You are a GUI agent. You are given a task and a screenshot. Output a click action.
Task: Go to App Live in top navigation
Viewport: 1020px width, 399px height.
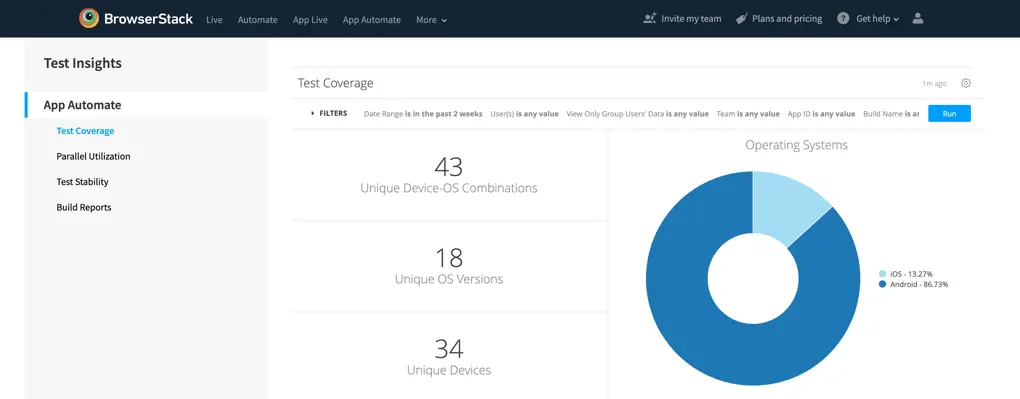(x=310, y=20)
